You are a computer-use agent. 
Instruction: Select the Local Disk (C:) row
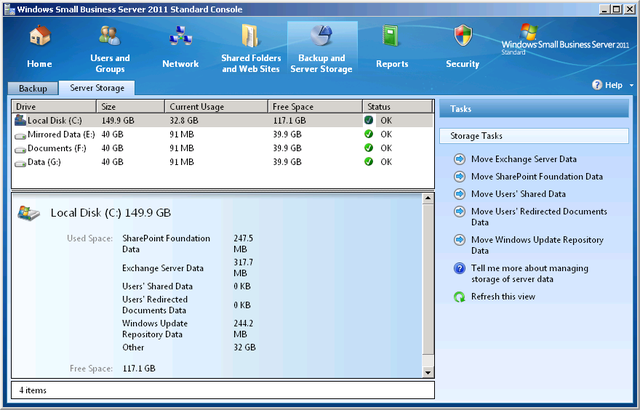[x=222, y=120]
